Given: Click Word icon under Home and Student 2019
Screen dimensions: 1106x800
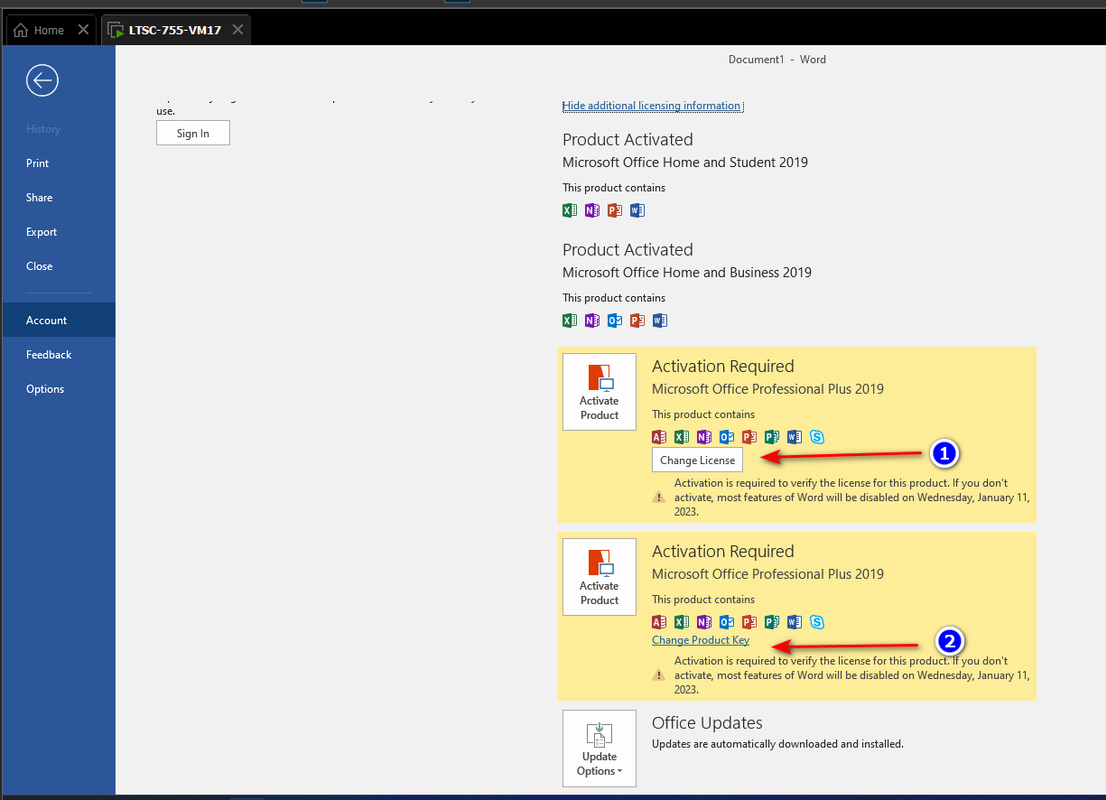Looking at the screenshot, I should 637,210.
